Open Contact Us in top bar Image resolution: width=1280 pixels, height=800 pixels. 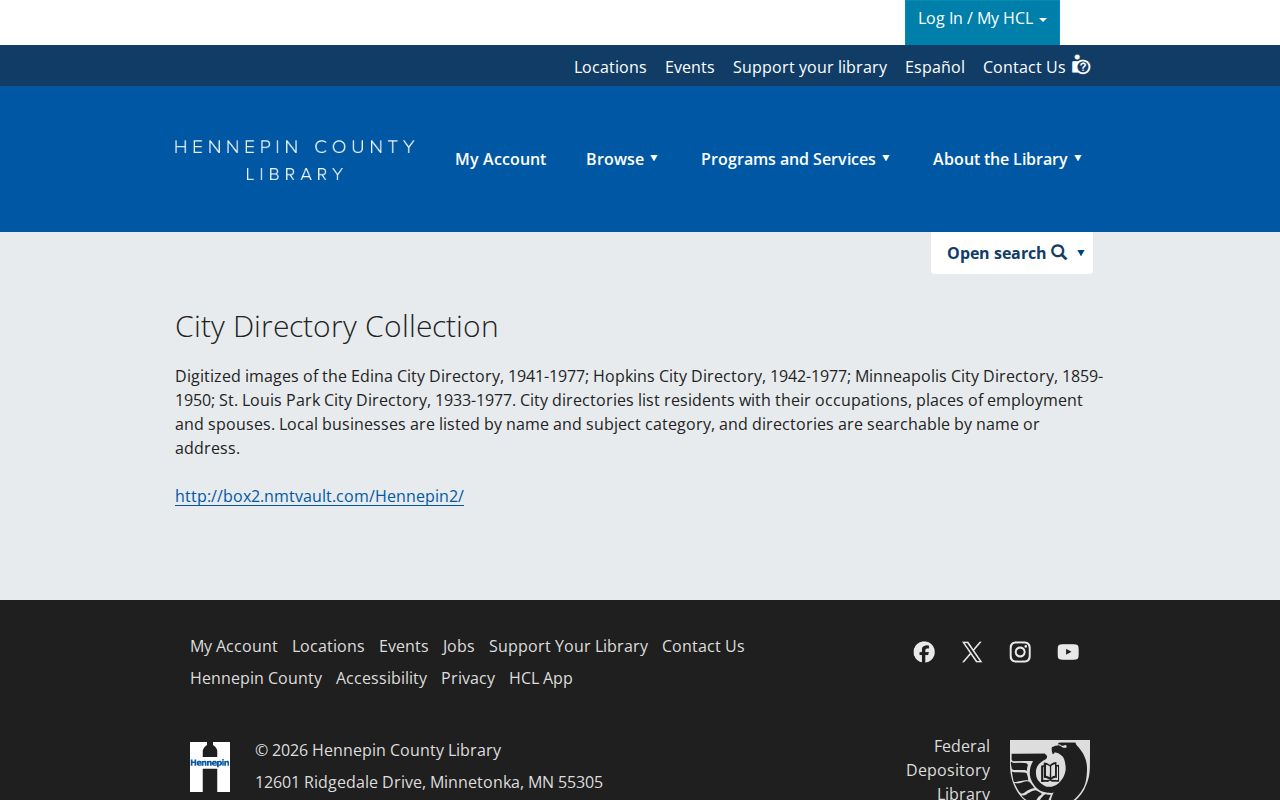tap(1024, 67)
